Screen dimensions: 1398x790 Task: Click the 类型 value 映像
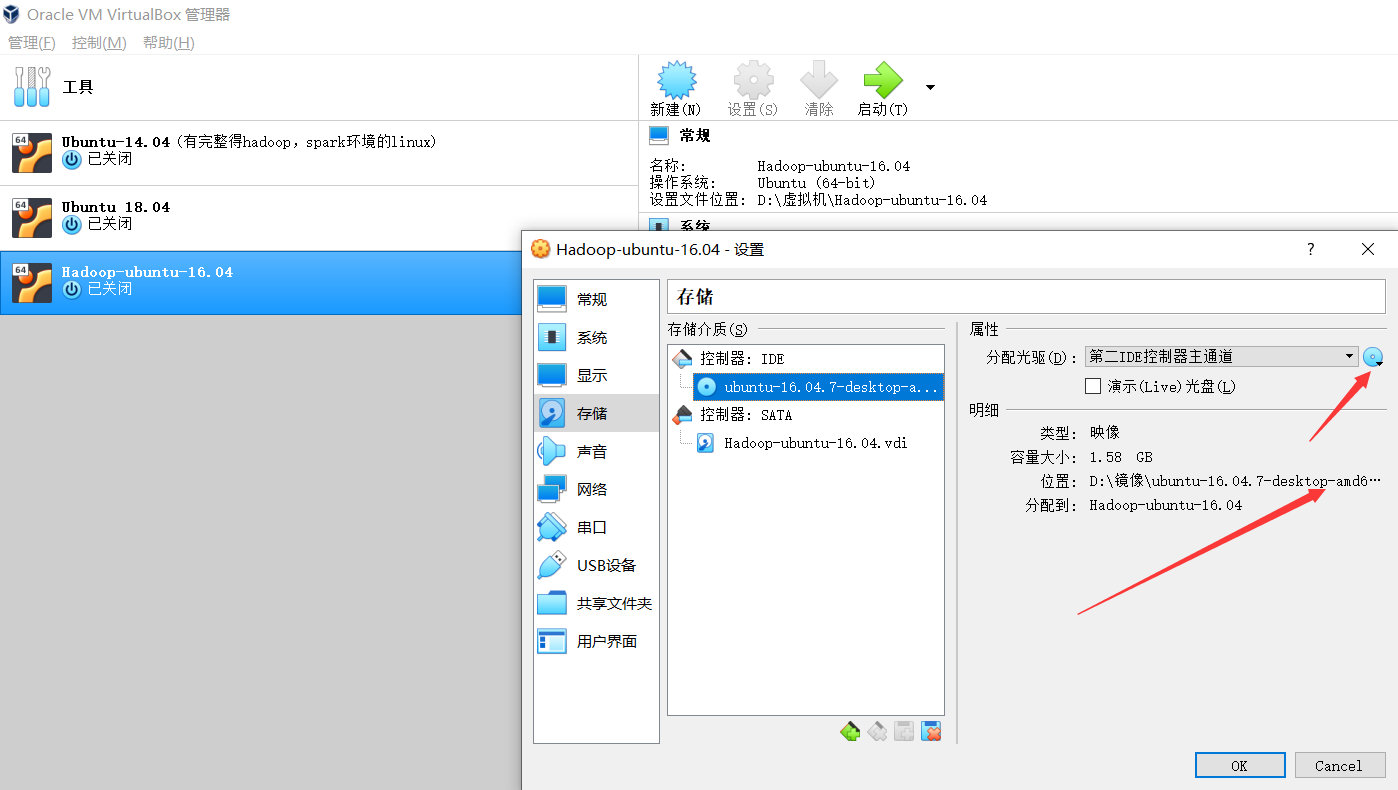1105,433
